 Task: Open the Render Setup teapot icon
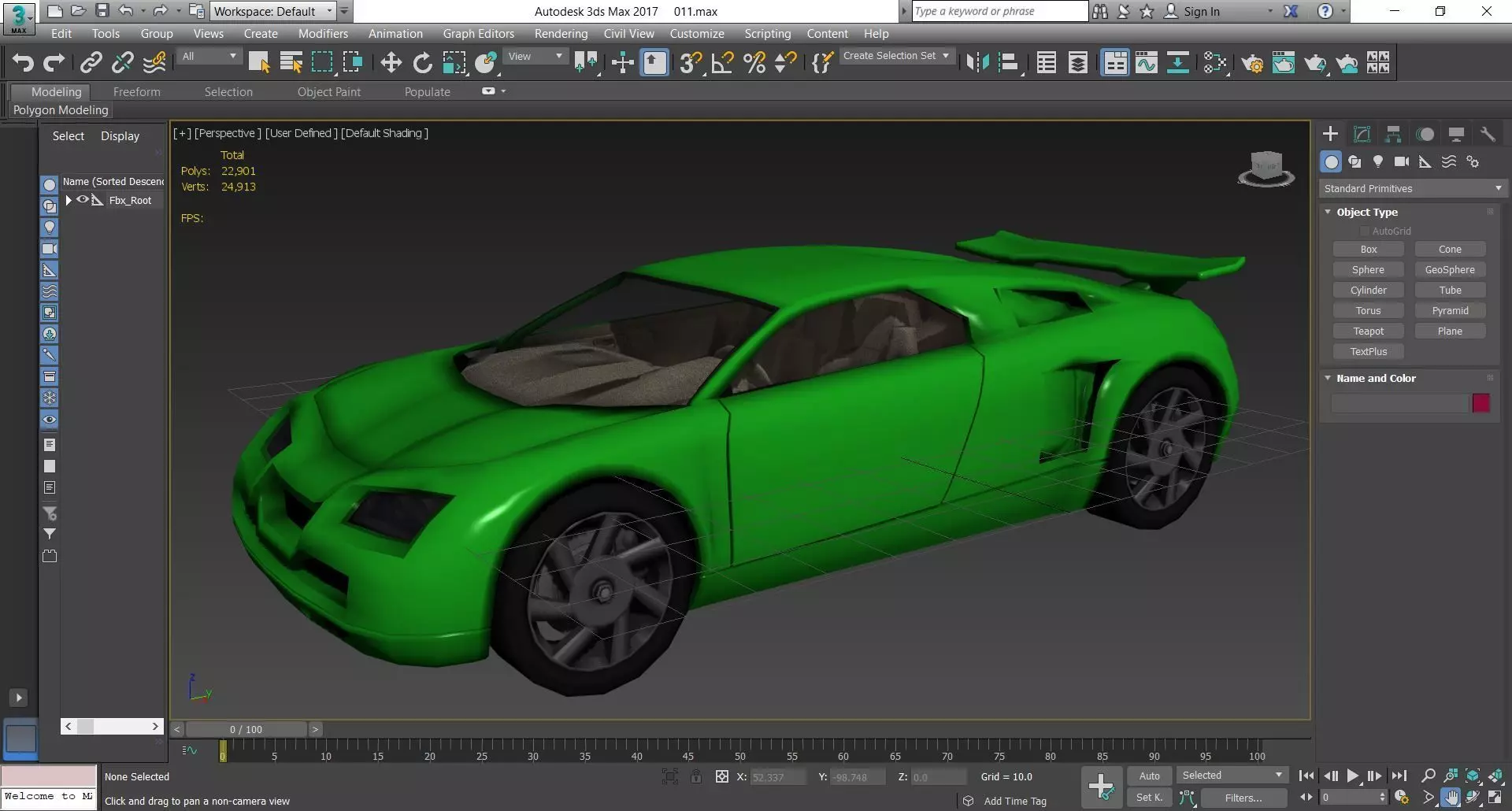pyautogui.click(x=1252, y=63)
